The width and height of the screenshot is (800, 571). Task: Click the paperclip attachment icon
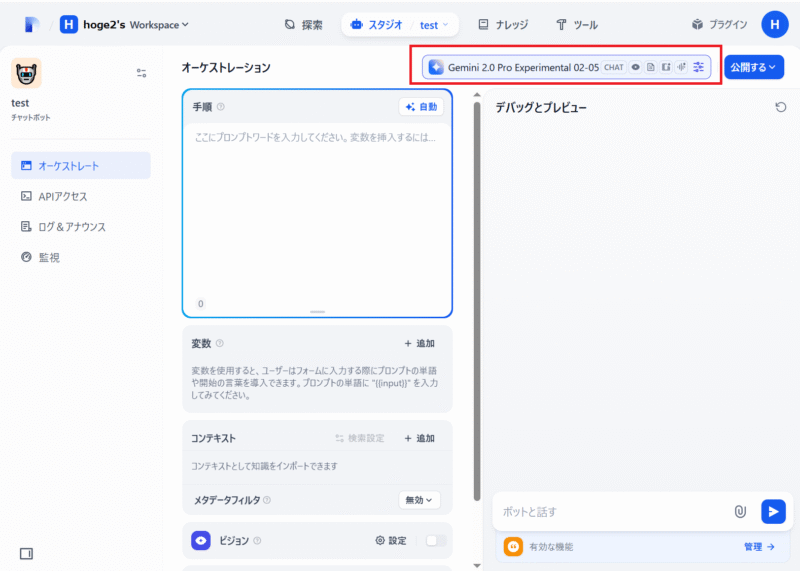tap(740, 511)
